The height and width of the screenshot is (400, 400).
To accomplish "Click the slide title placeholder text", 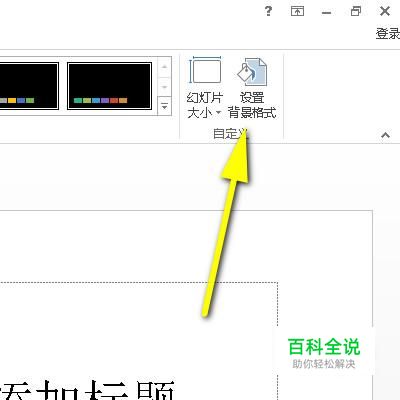I will point(87,390).
